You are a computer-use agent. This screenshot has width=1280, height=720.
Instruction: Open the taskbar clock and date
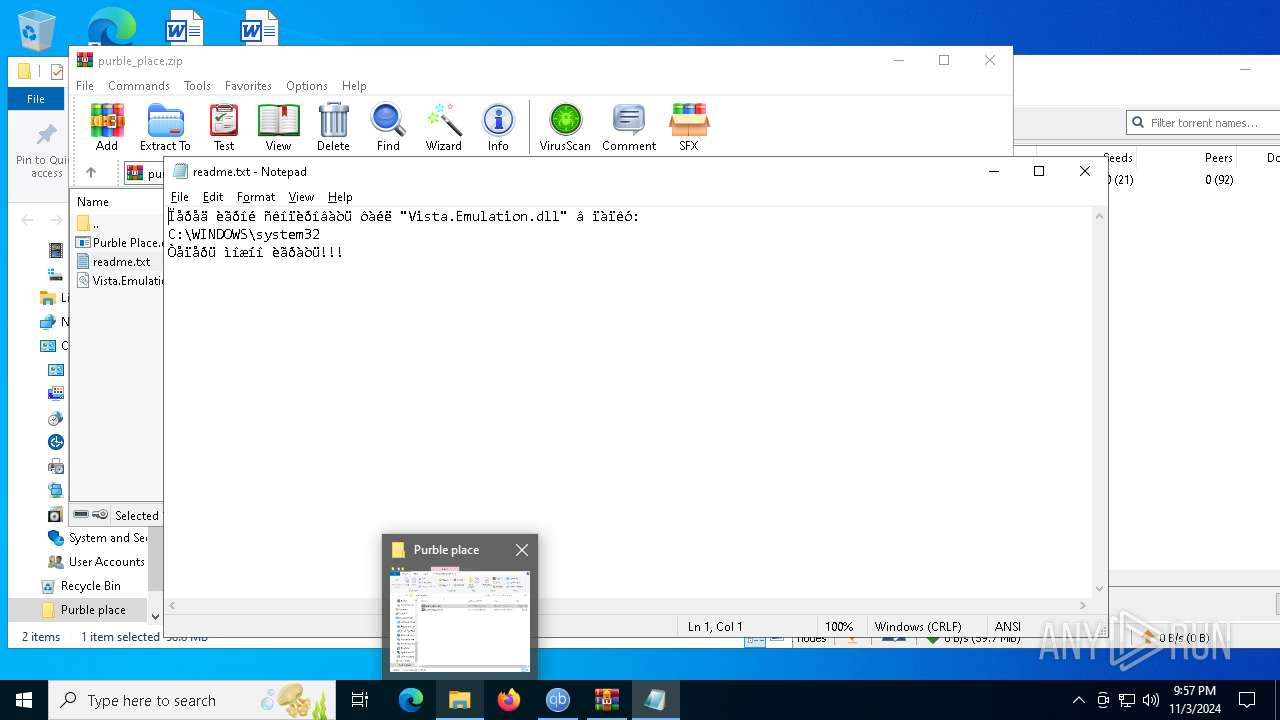click(x=1195, y=700)
